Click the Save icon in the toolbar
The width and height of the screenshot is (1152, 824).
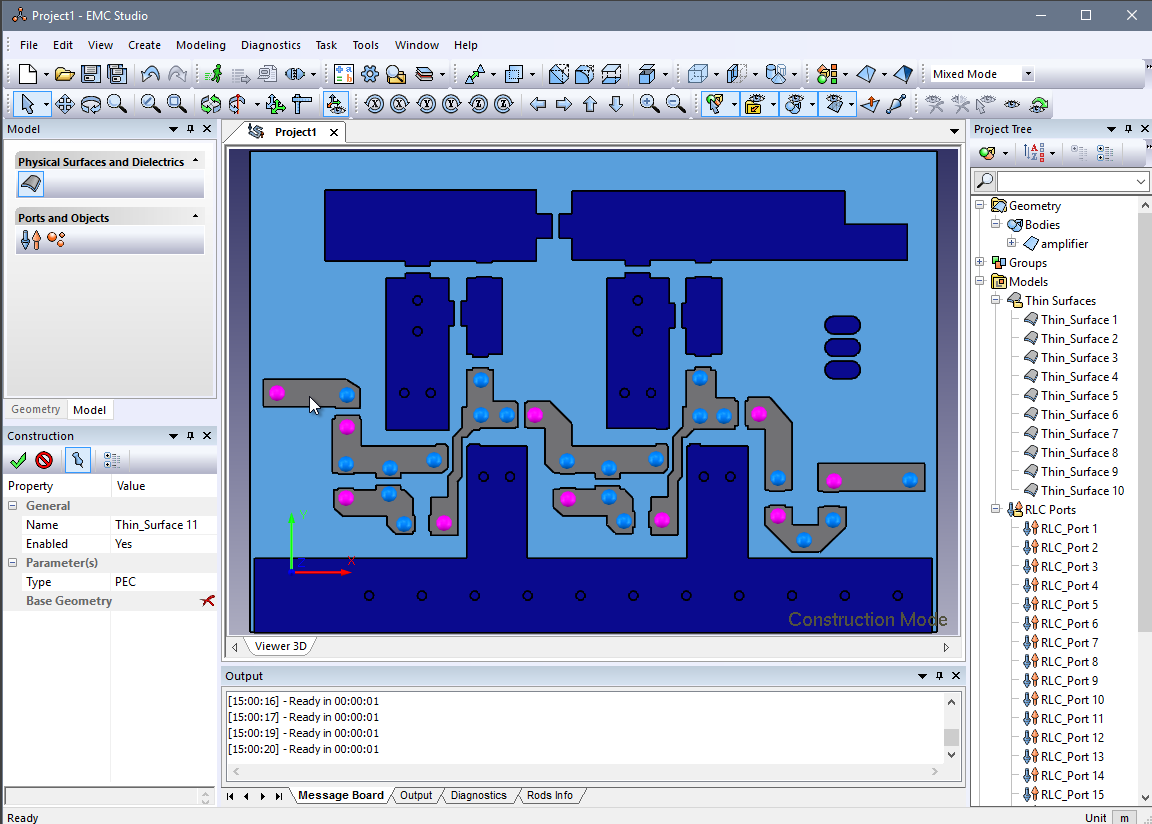pyautogui.click(x=91, y=74)
